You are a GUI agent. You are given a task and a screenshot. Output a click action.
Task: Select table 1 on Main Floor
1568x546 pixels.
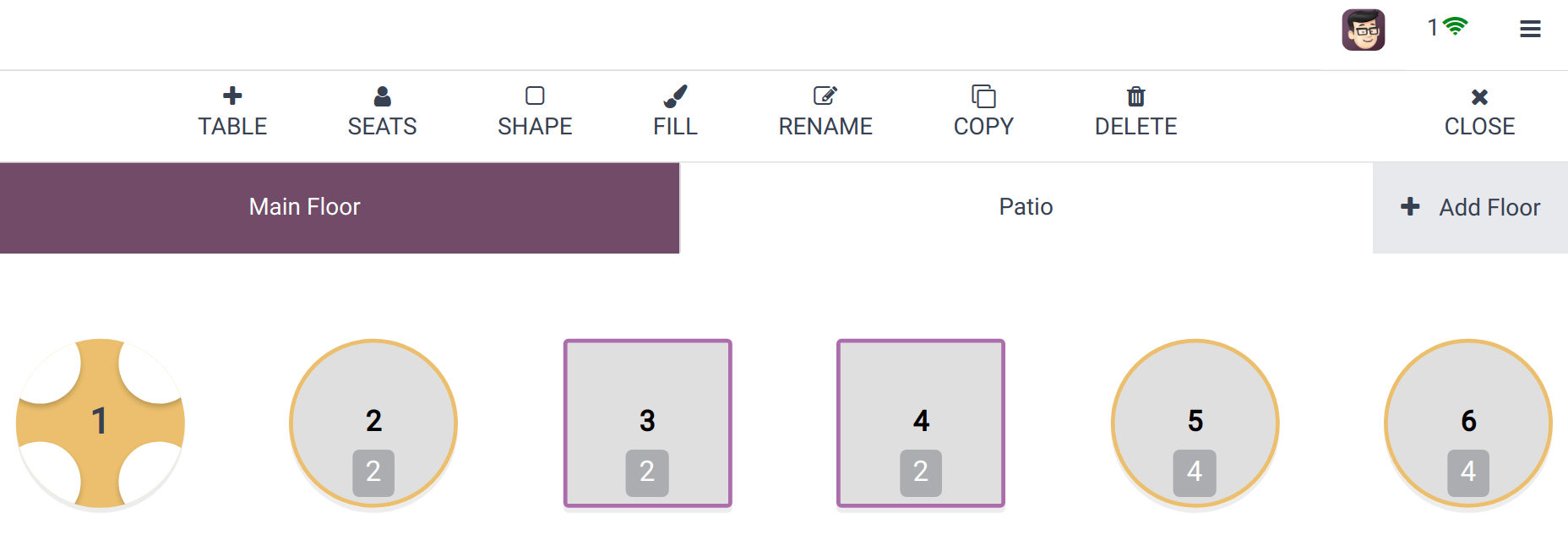[x=100, y=423]
